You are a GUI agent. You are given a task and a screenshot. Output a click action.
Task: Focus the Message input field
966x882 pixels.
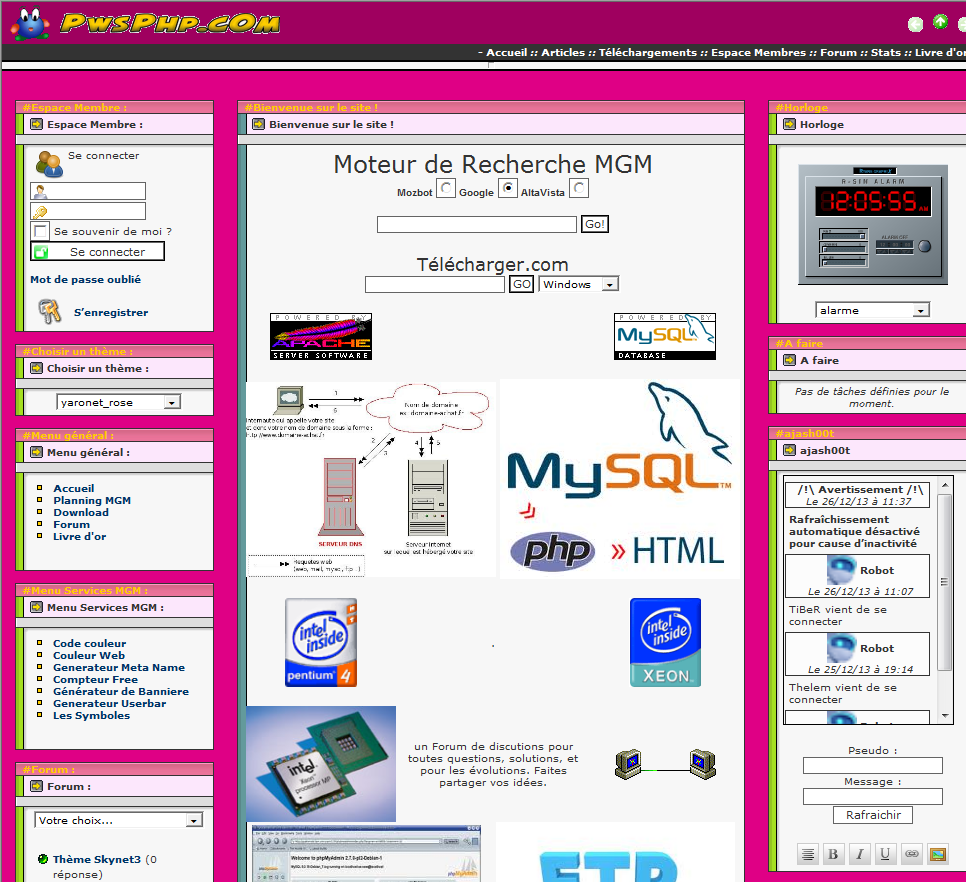(872, 796)
